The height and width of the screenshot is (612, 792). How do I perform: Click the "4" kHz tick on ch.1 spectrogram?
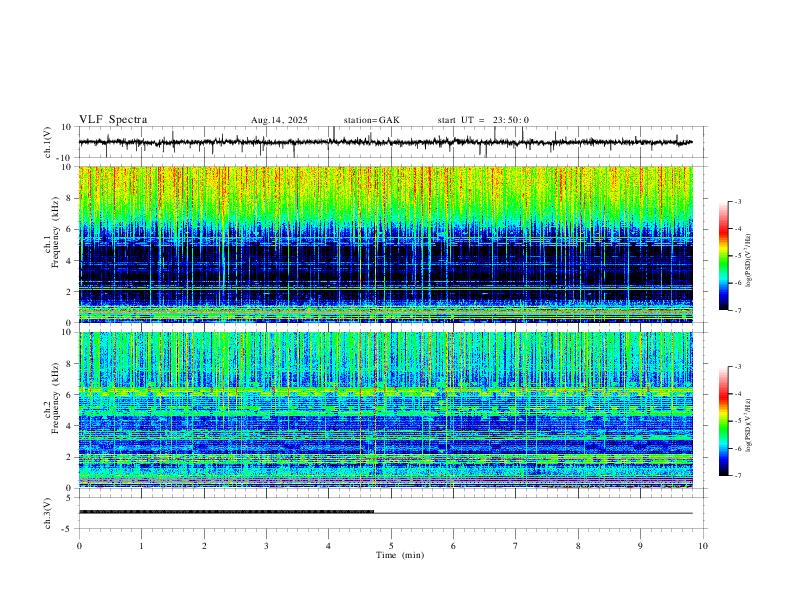(69, 261)
